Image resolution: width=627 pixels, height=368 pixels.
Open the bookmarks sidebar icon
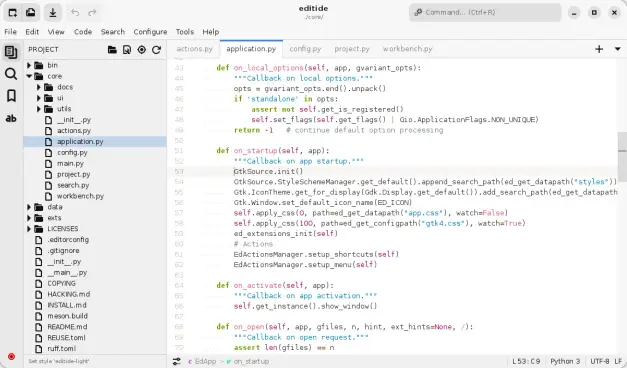coord(11,96)
